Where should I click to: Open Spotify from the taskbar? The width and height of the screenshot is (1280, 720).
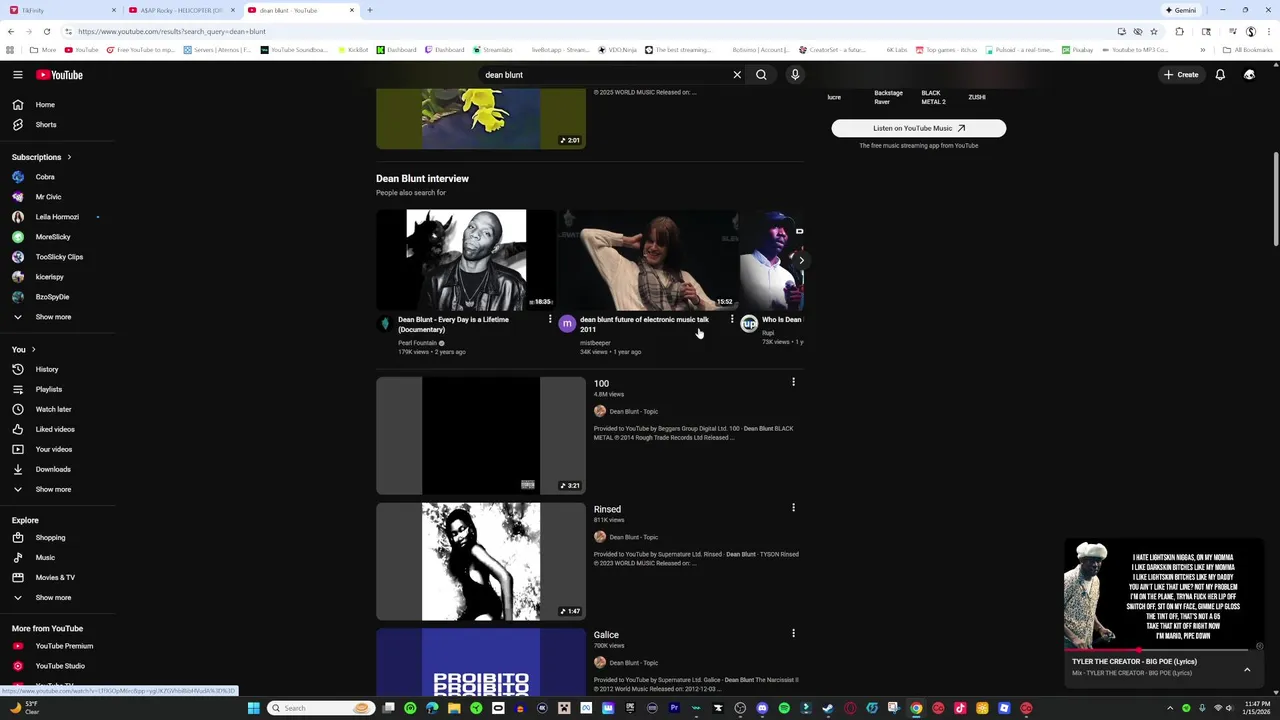784,708
